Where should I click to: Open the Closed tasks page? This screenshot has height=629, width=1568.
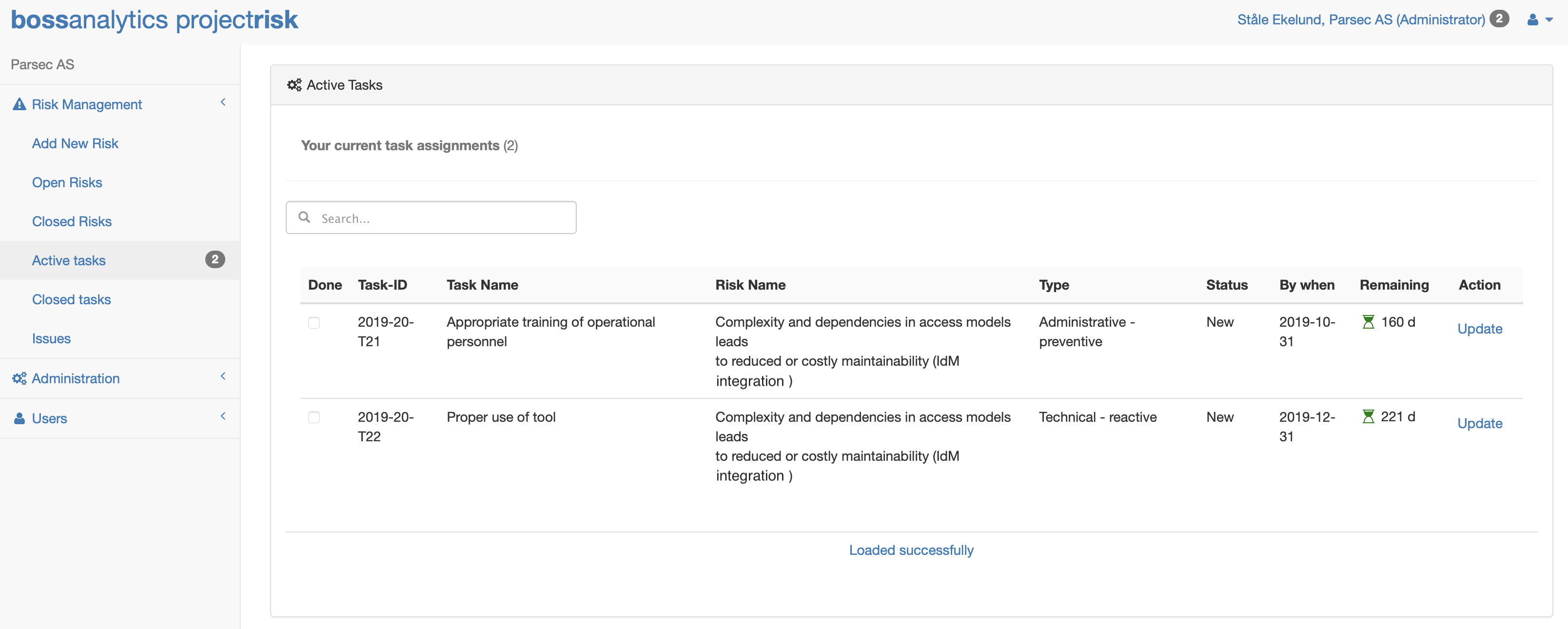click(x=71, y=299)
